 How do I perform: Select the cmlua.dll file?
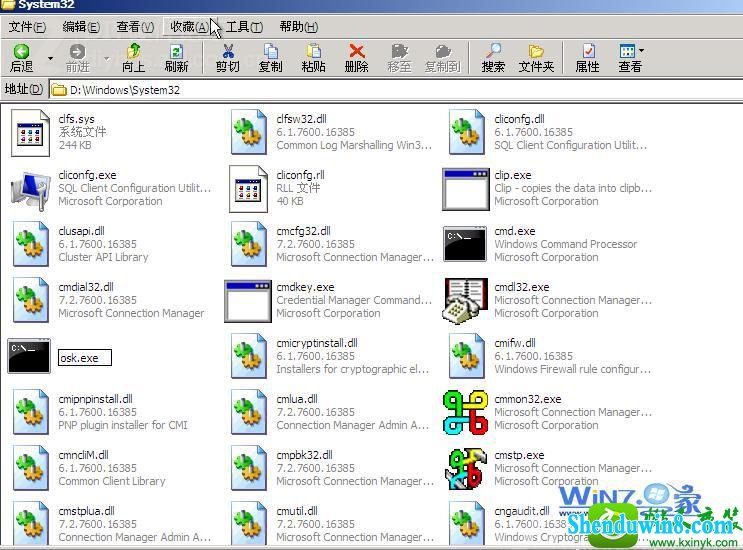330,412
